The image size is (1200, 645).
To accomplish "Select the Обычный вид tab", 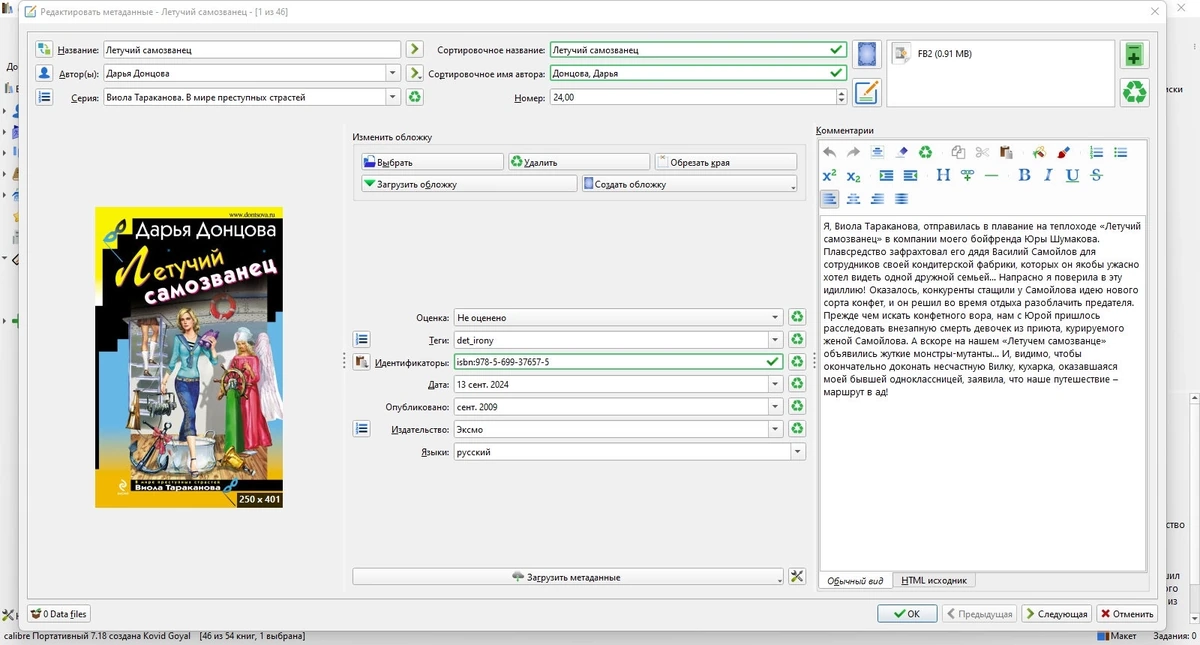I will point(855,581).
